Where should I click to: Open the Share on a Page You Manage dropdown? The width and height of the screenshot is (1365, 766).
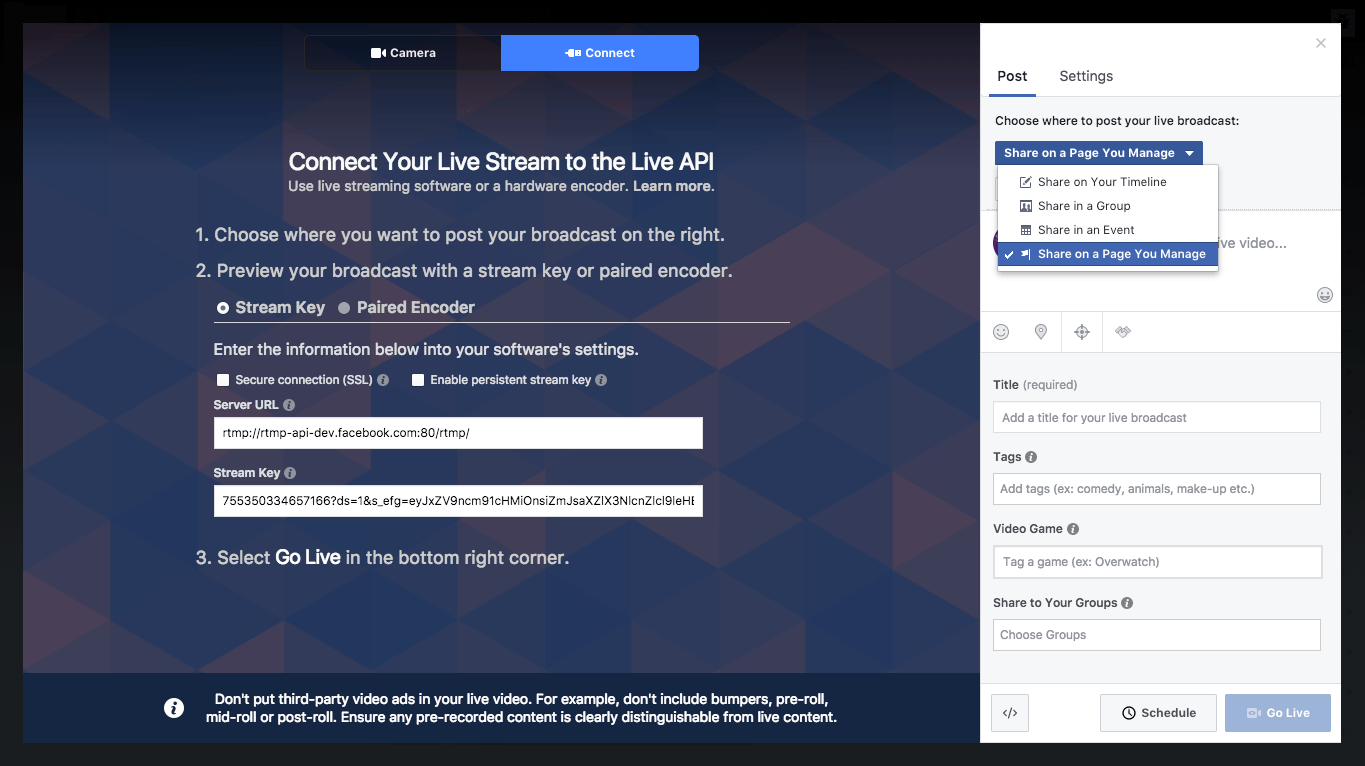click(x=1098, y=152)
